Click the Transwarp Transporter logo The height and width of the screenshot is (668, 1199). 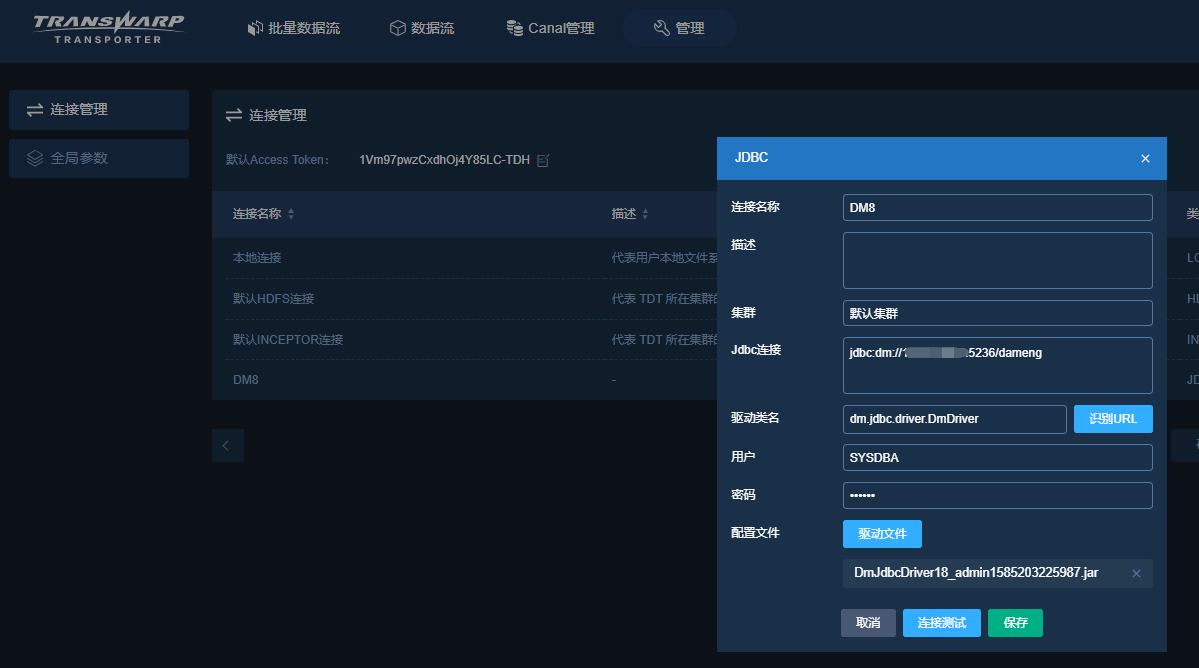[x=108, y=28]
